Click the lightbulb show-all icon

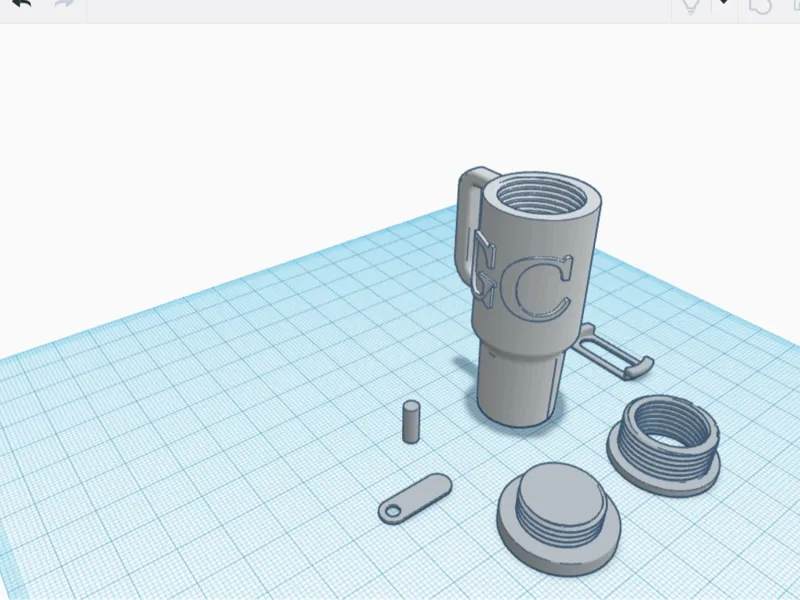pos(690,6)
